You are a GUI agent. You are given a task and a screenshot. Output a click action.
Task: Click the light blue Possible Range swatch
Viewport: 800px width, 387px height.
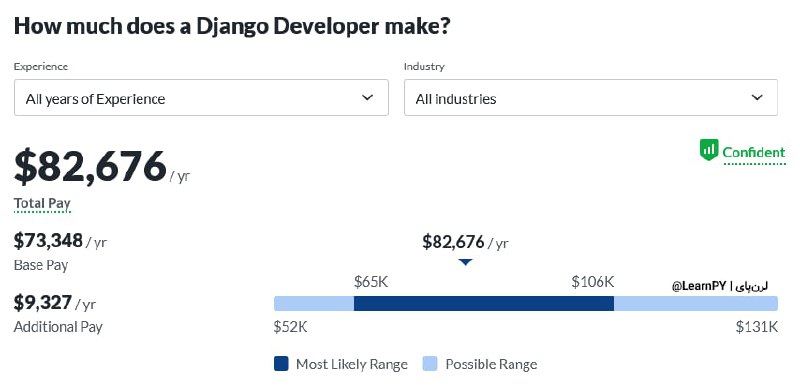[x=430, y=364]
